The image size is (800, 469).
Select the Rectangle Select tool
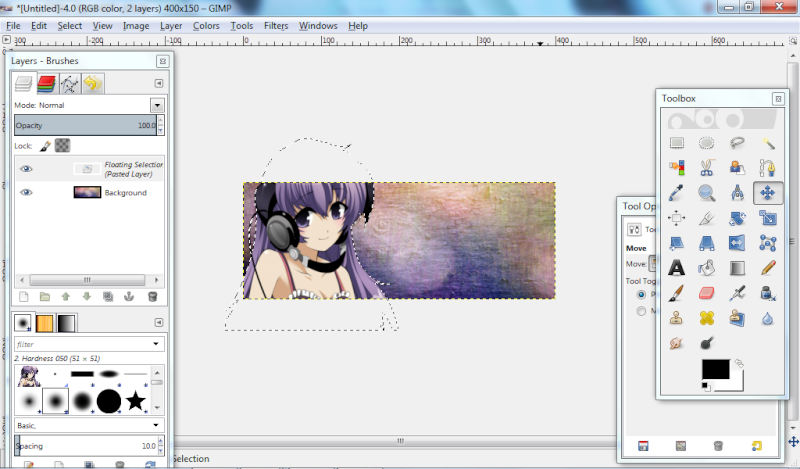click(677, 143)
